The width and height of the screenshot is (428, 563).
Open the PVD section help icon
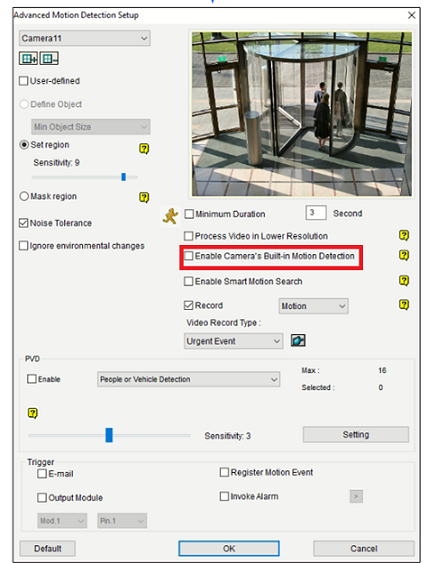(x=33, y=413)
